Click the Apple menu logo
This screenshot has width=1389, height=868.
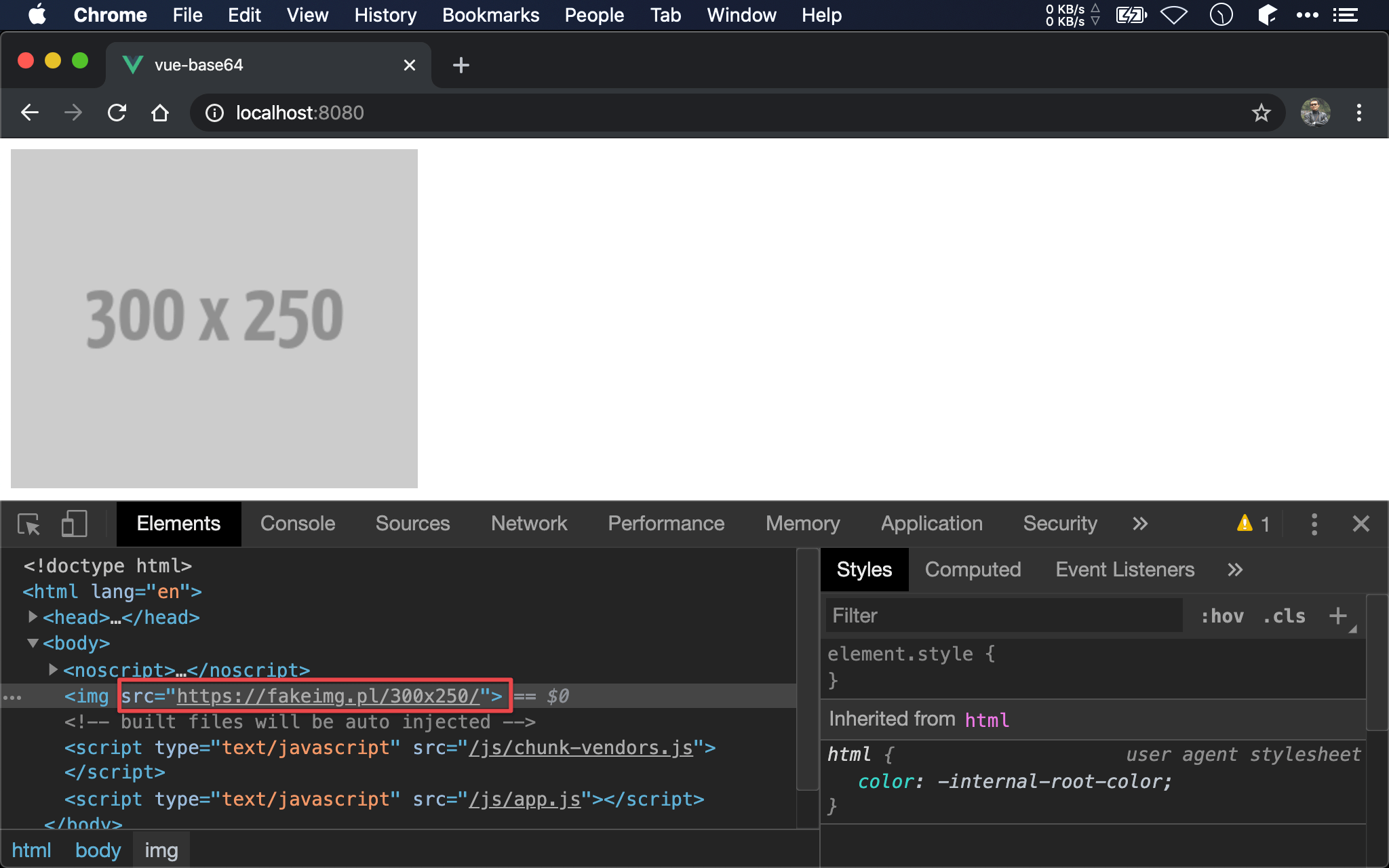click(x=38, y=14)
